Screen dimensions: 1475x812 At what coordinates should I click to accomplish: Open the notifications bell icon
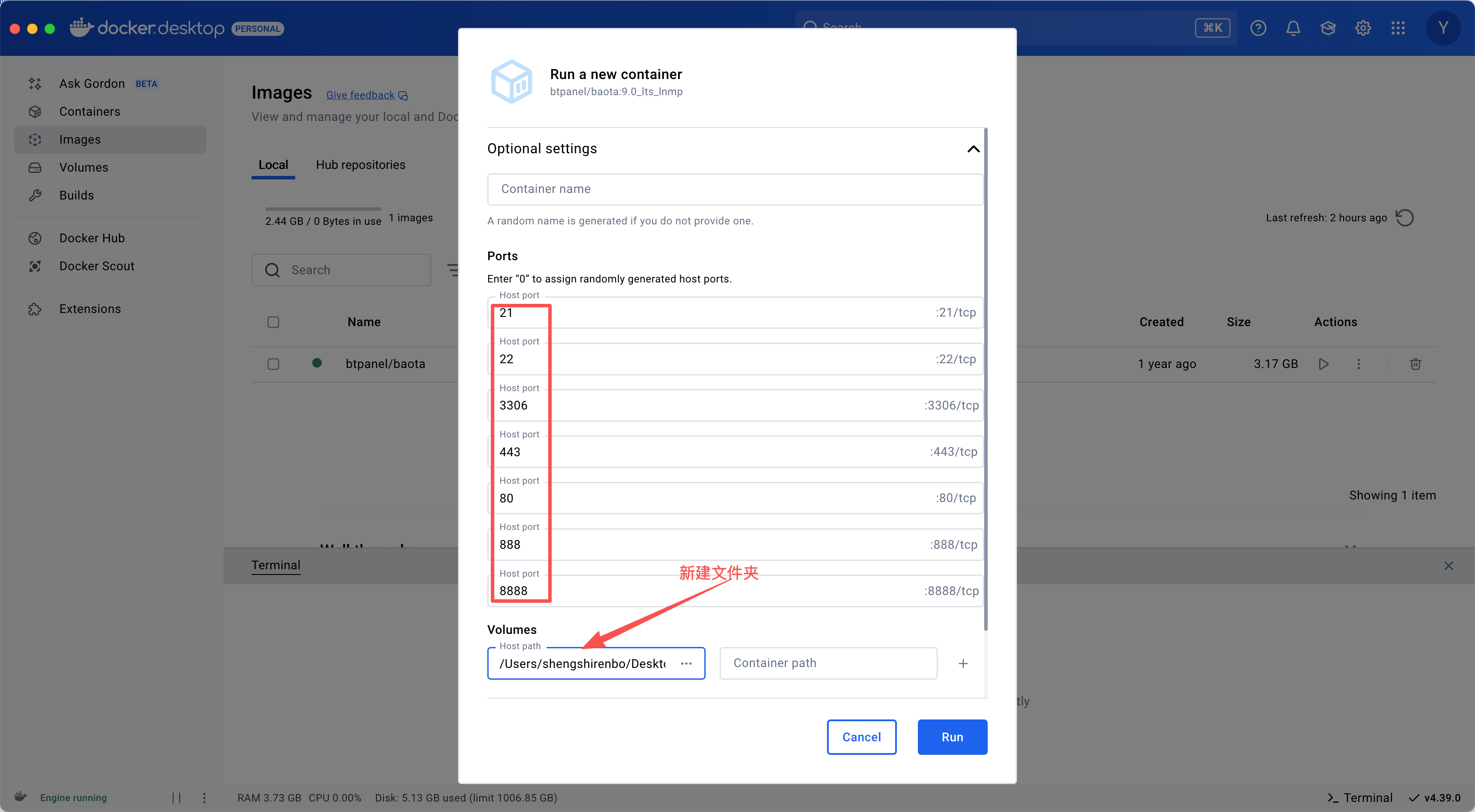(x=1293, y=28)
